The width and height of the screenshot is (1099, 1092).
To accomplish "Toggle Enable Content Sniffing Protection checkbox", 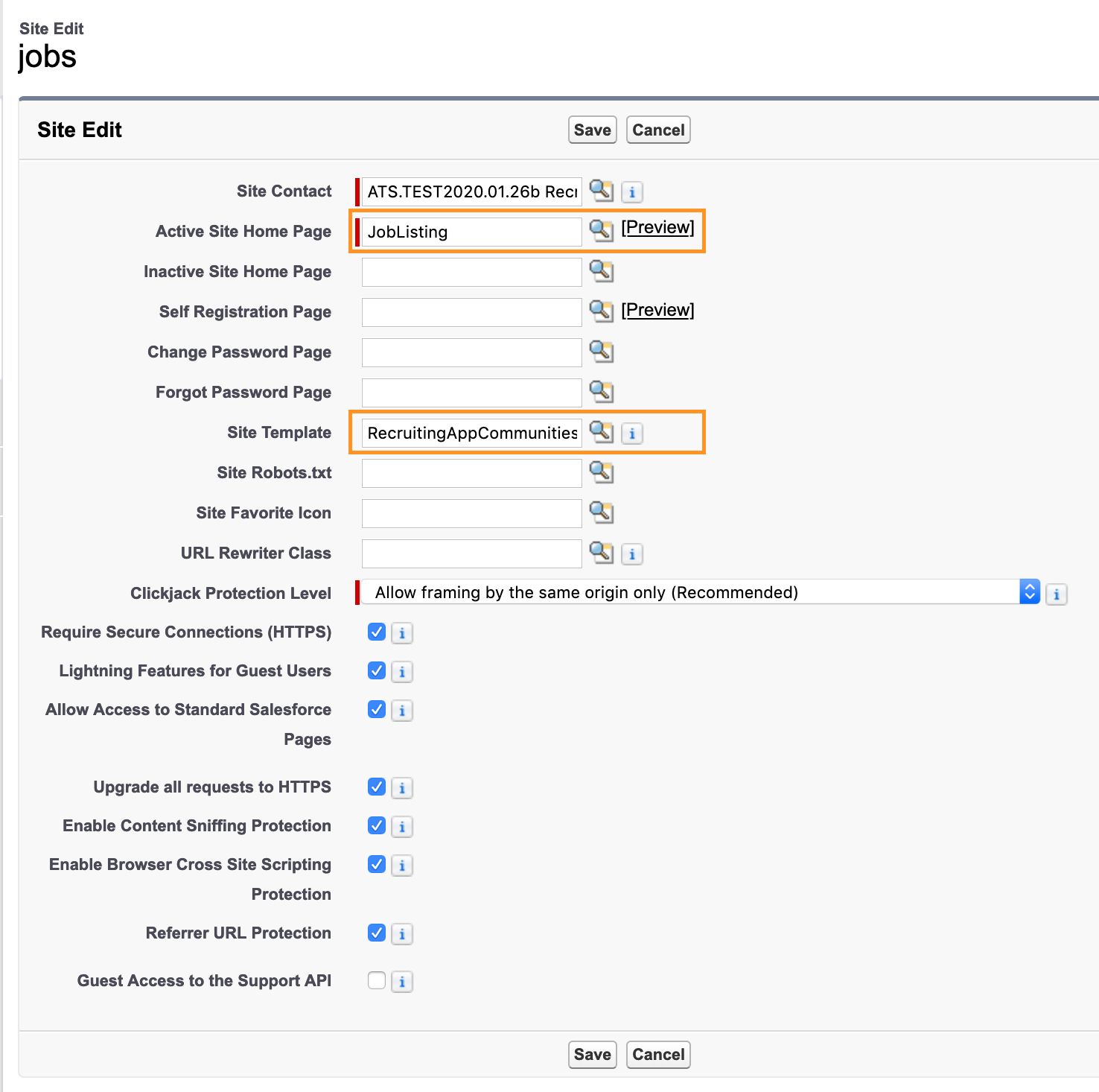I will pyautogui.click(x=377, y=825).
